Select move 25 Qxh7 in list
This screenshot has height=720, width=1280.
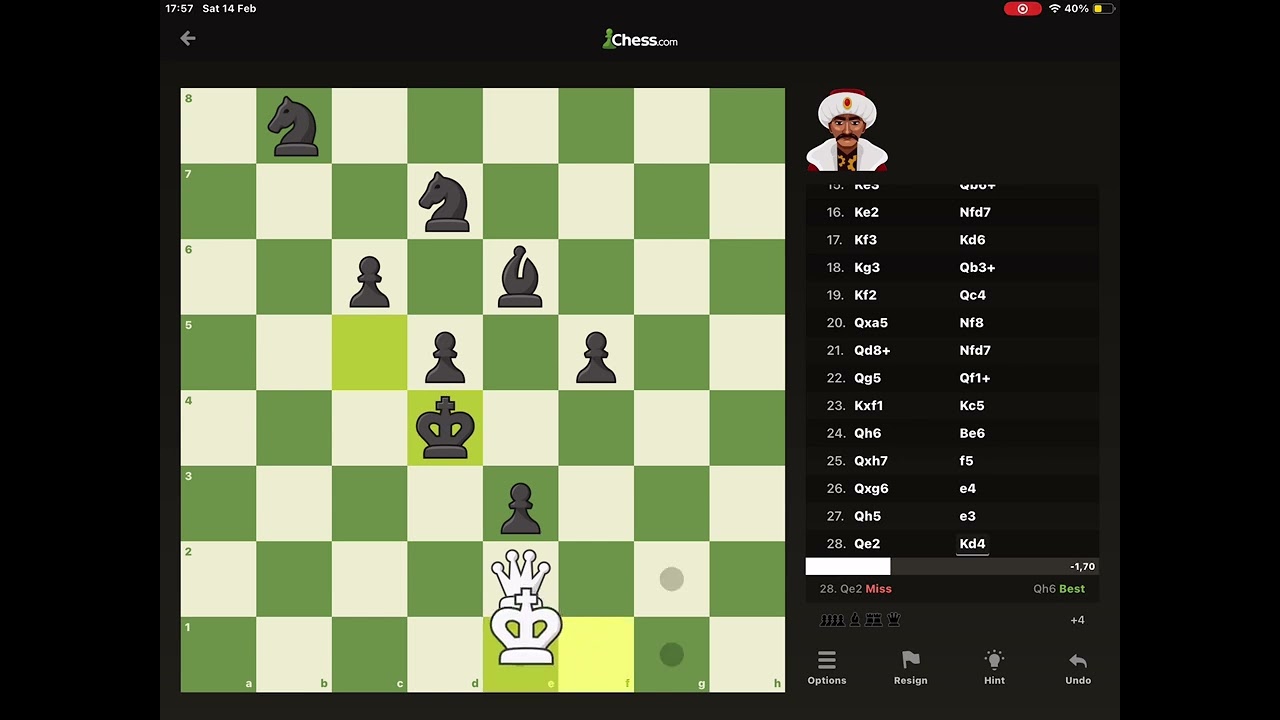(871, 461)
